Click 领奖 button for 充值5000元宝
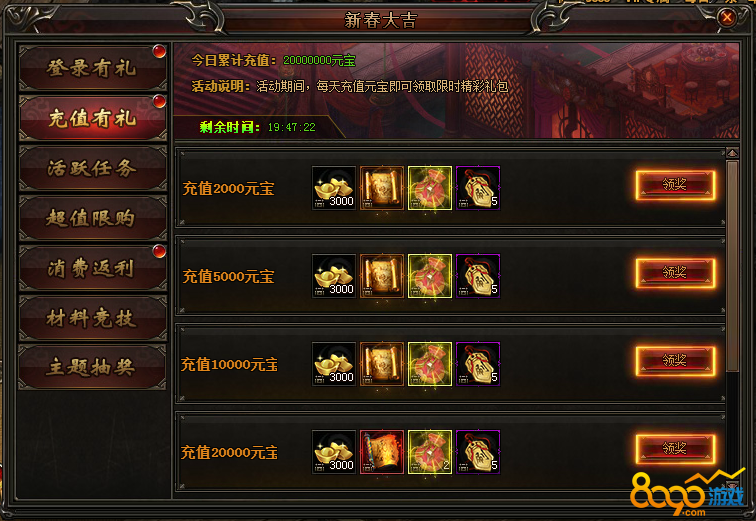 (x=675, y=273)
